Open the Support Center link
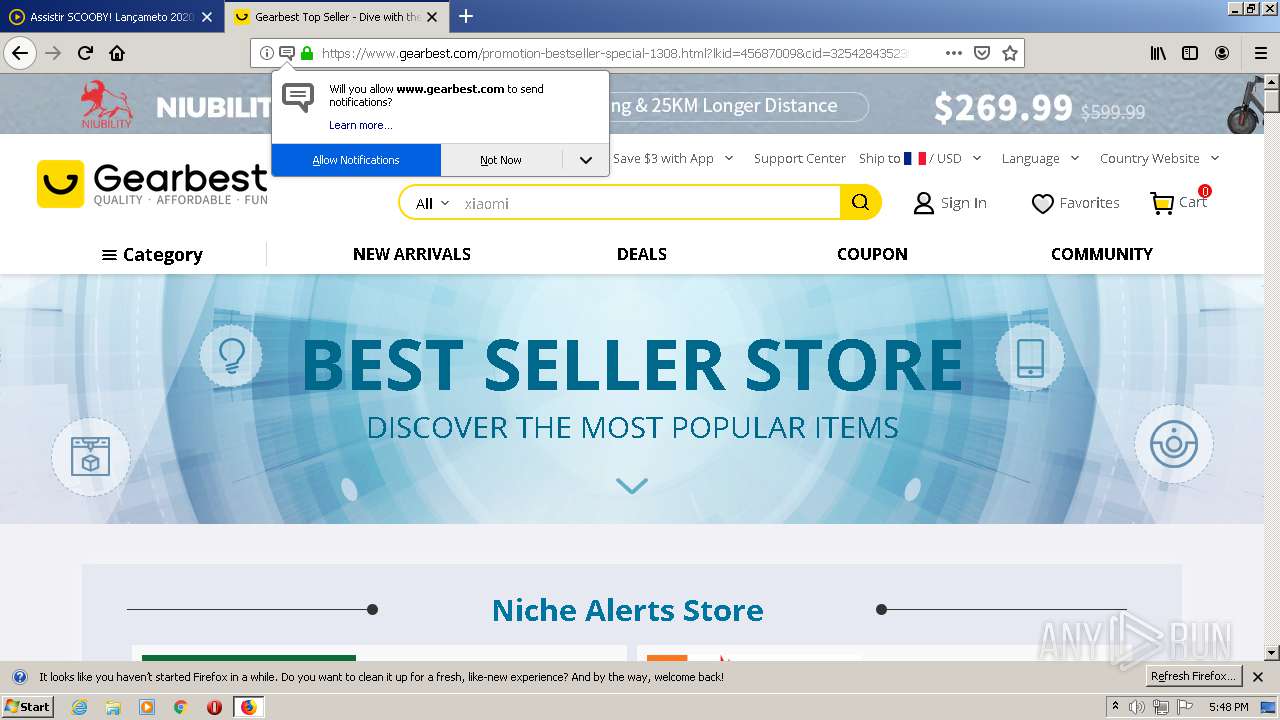 800,158
